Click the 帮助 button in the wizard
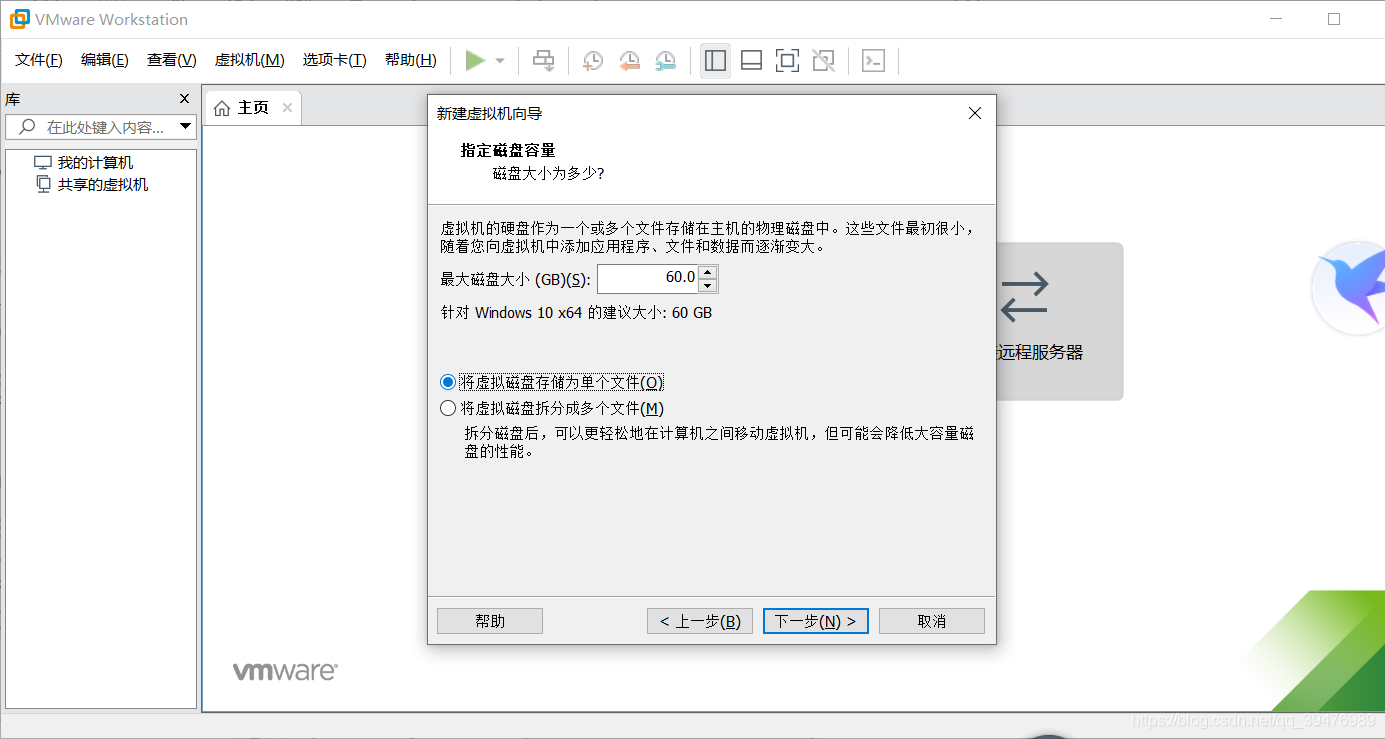Screen dimensions: 1385x739 490,621
